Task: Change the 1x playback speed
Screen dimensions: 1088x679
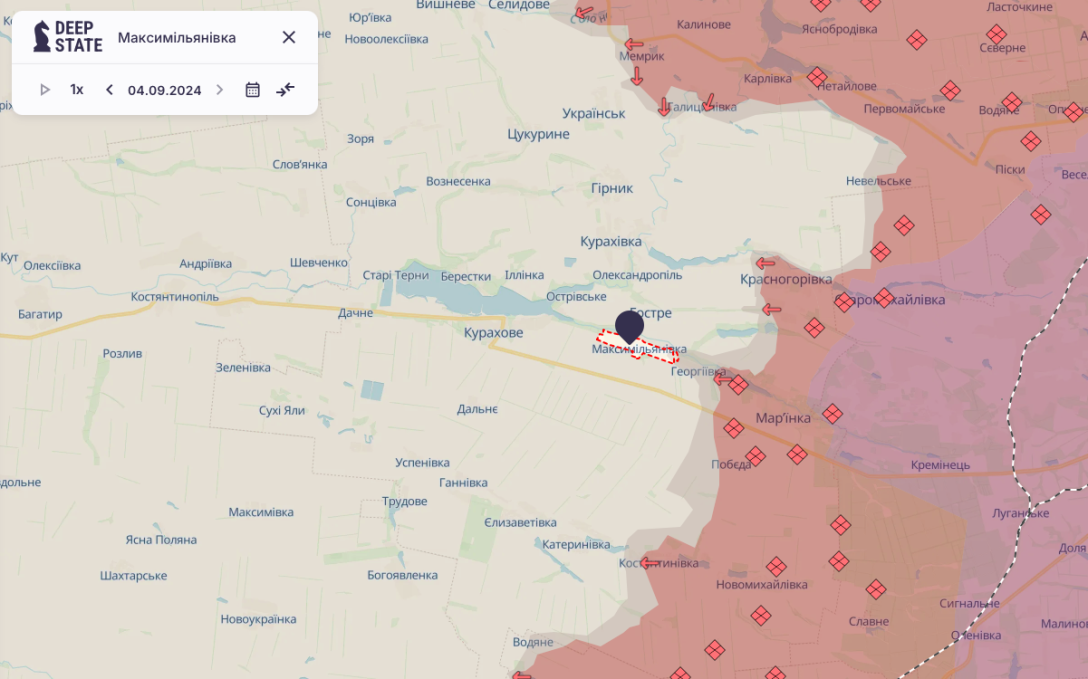Action: click(x=77, y=89)
